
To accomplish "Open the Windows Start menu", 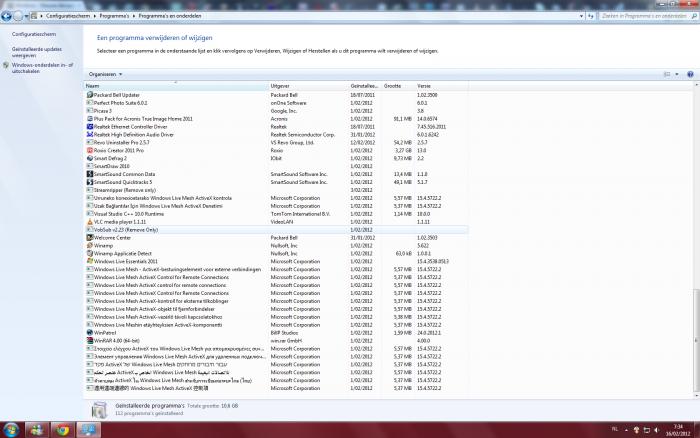I will click(11, 429).
